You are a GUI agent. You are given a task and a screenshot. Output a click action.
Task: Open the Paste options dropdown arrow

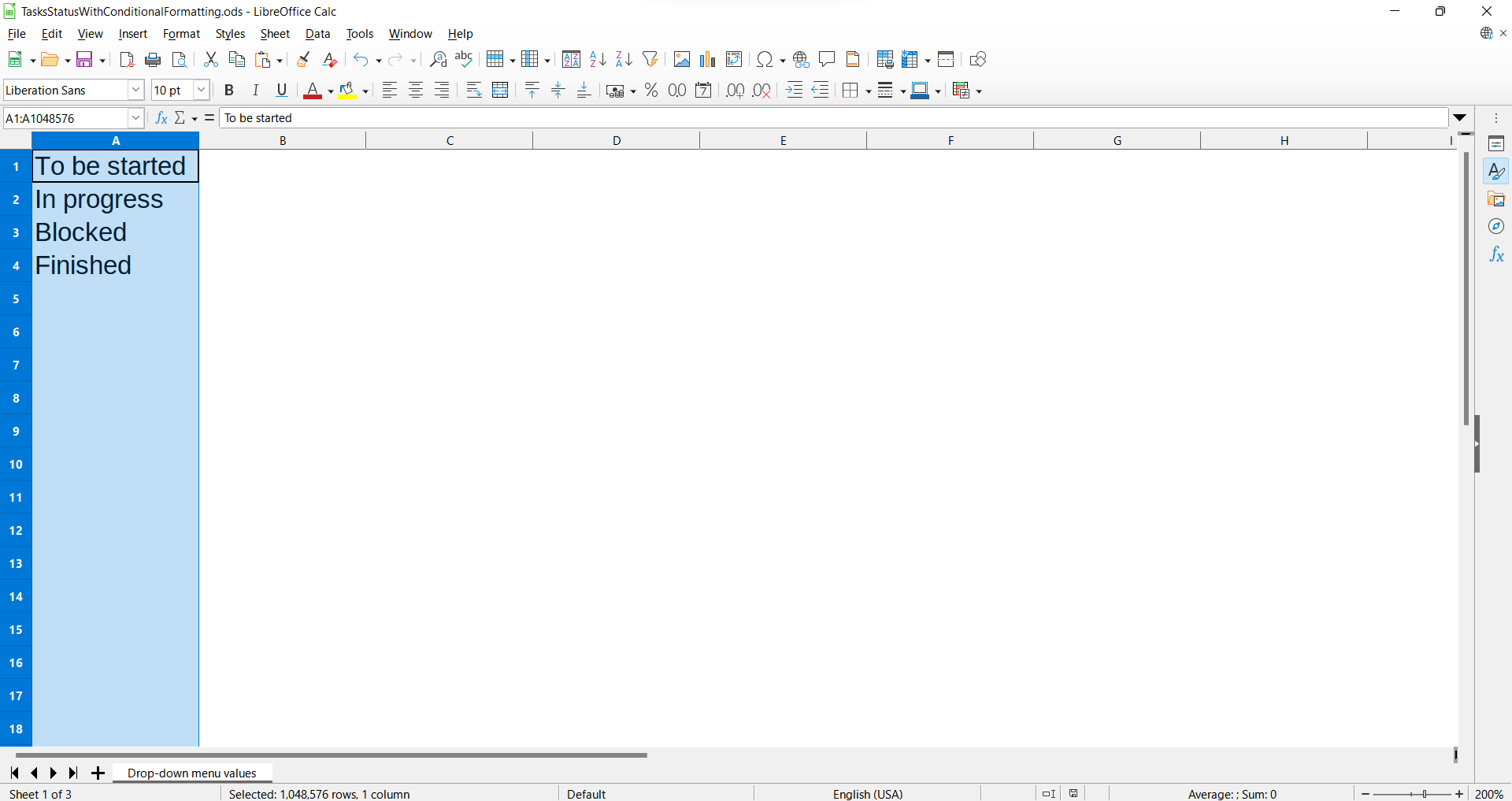pyautogui.click(x=280, y=61)
